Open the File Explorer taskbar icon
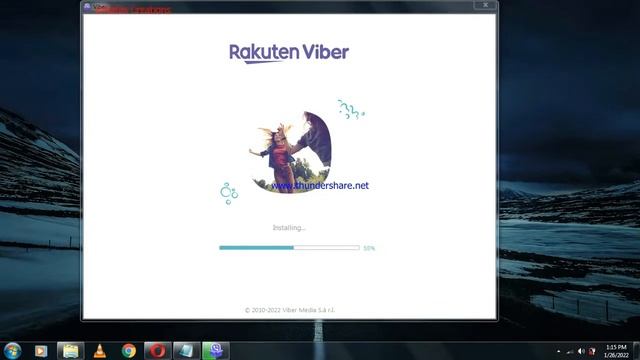The width and height of the screenshot is (640, 360). click(71, 351)
